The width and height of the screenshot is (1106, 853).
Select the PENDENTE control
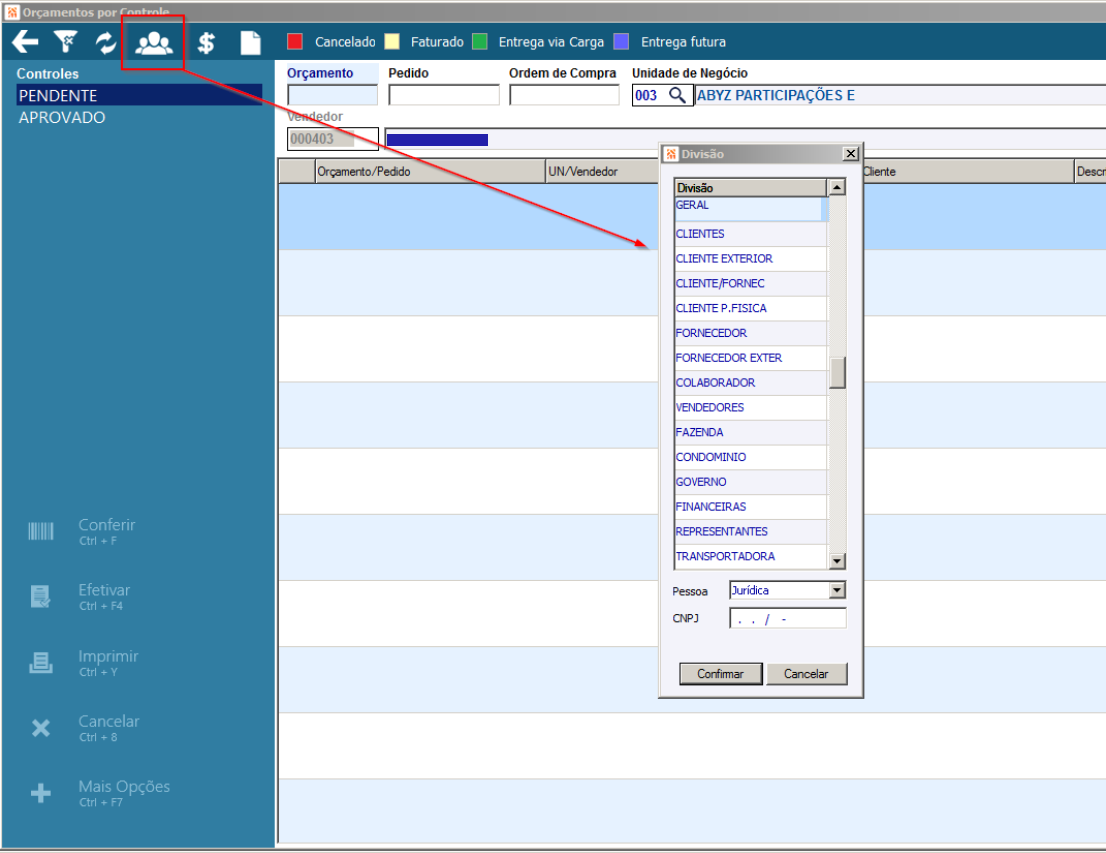click(x=139, y=95)
